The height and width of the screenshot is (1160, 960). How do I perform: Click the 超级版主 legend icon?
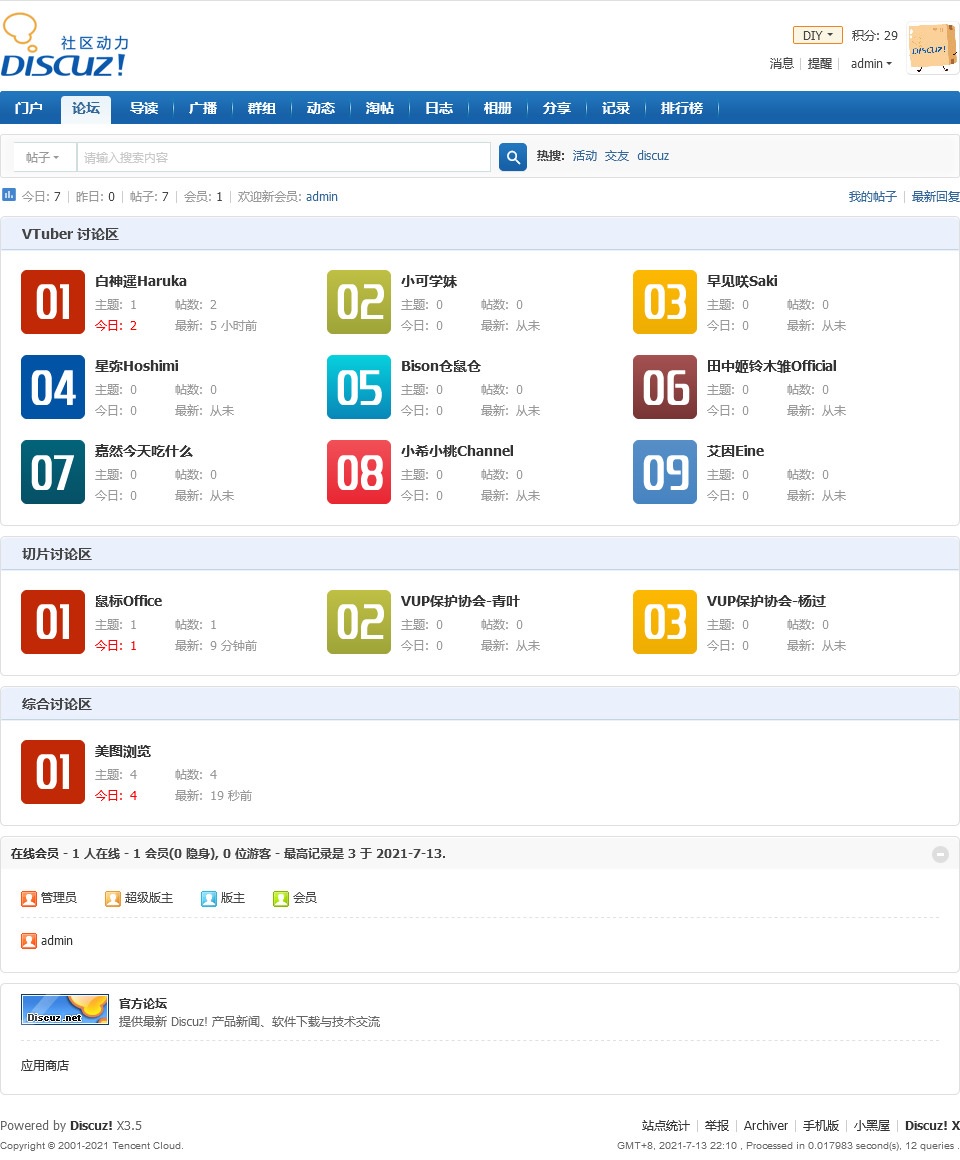[112, 898]
